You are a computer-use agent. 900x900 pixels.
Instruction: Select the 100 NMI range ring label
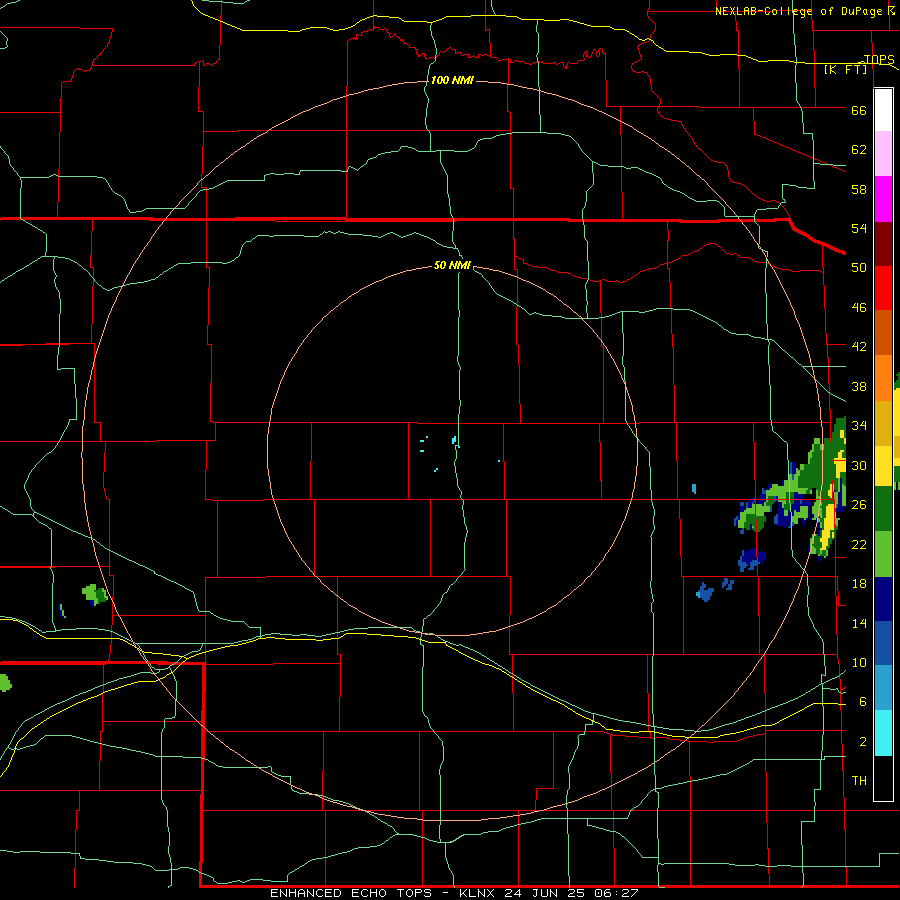point(452,80)
